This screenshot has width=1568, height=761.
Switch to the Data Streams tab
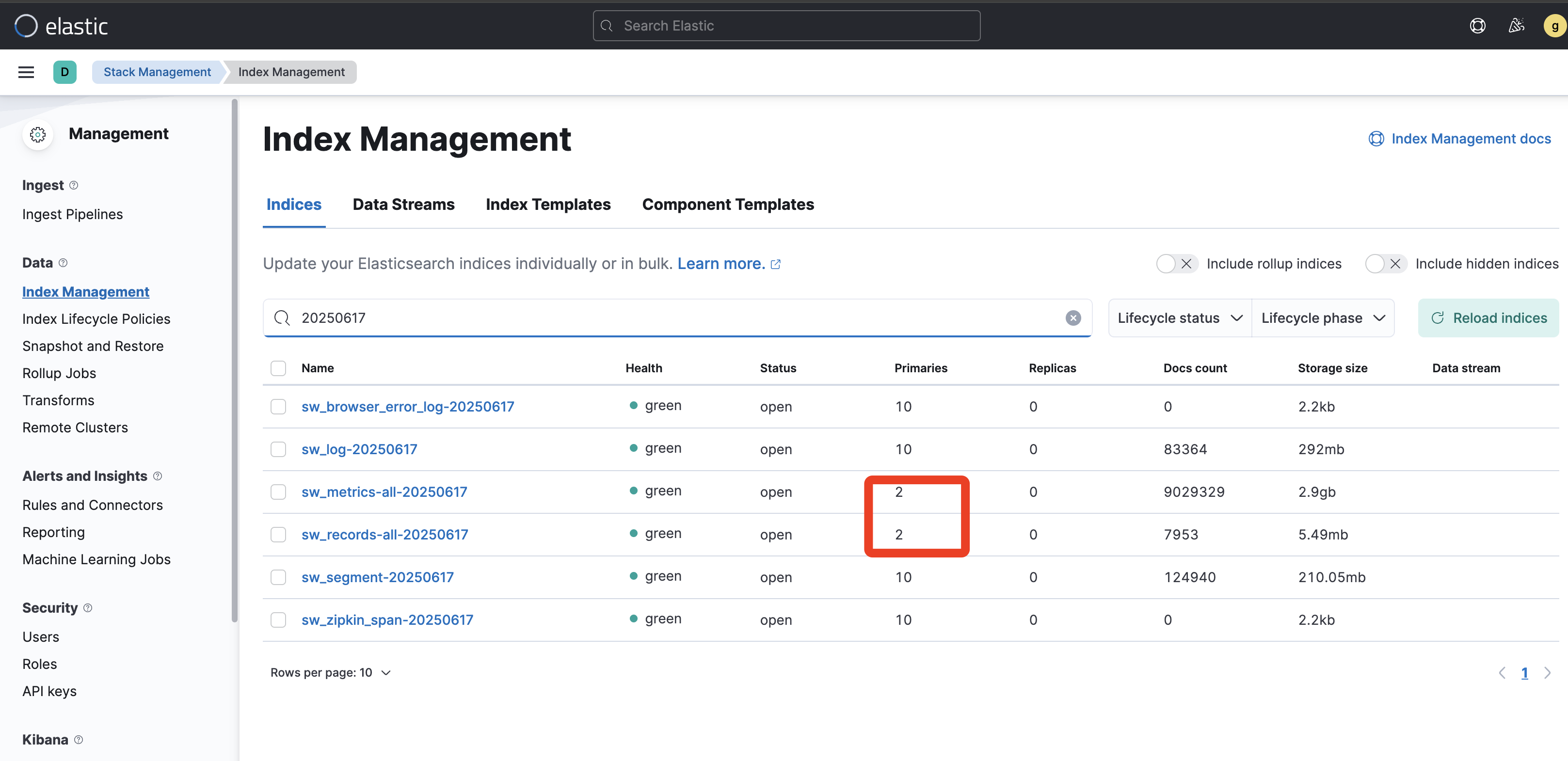[x=403, y=205]
